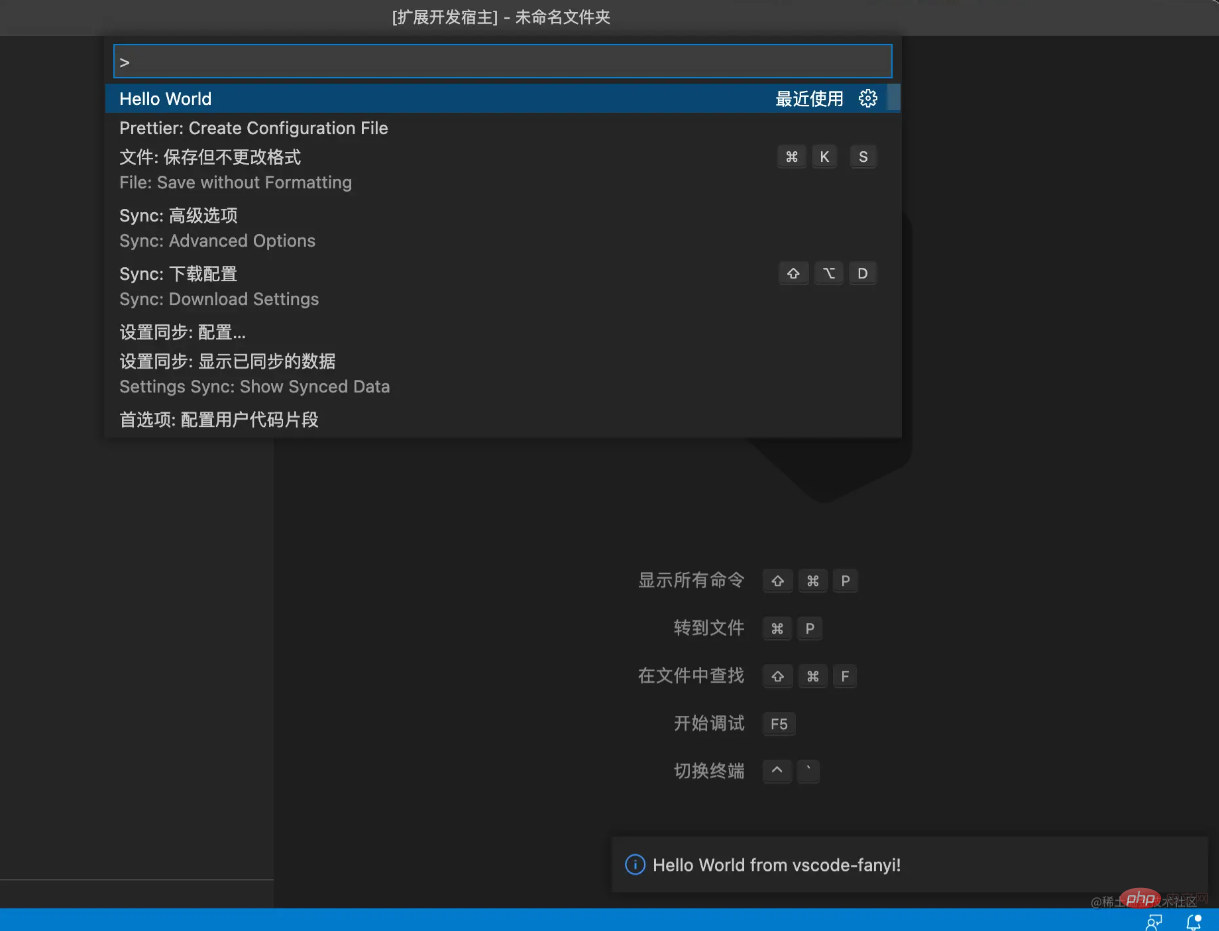Click the 显示所有命令 shortcut hint

pos(691,581)
